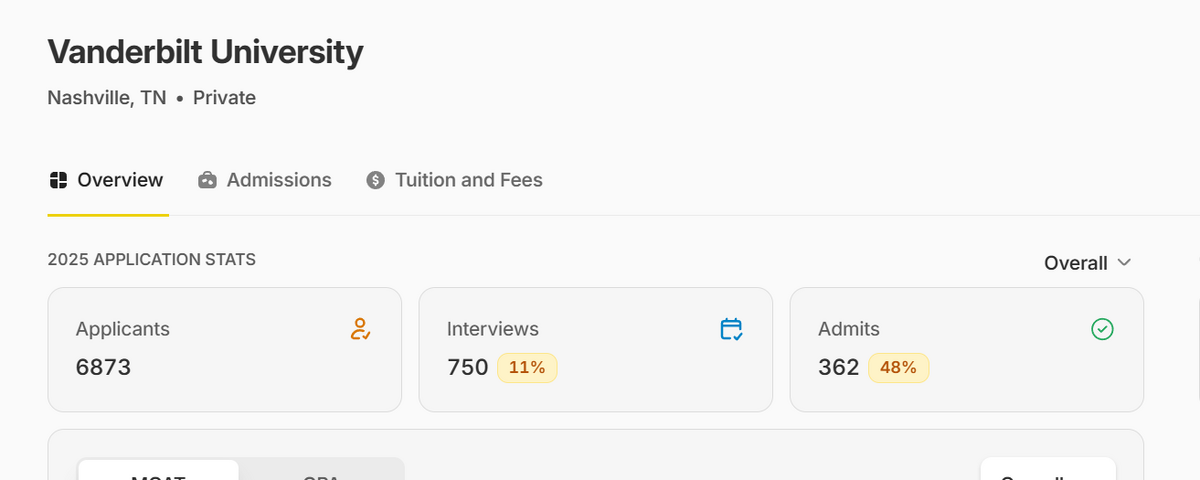Select the MCAT toggle segment
This screenshot has height=480, width=1200.
point(158,472)
